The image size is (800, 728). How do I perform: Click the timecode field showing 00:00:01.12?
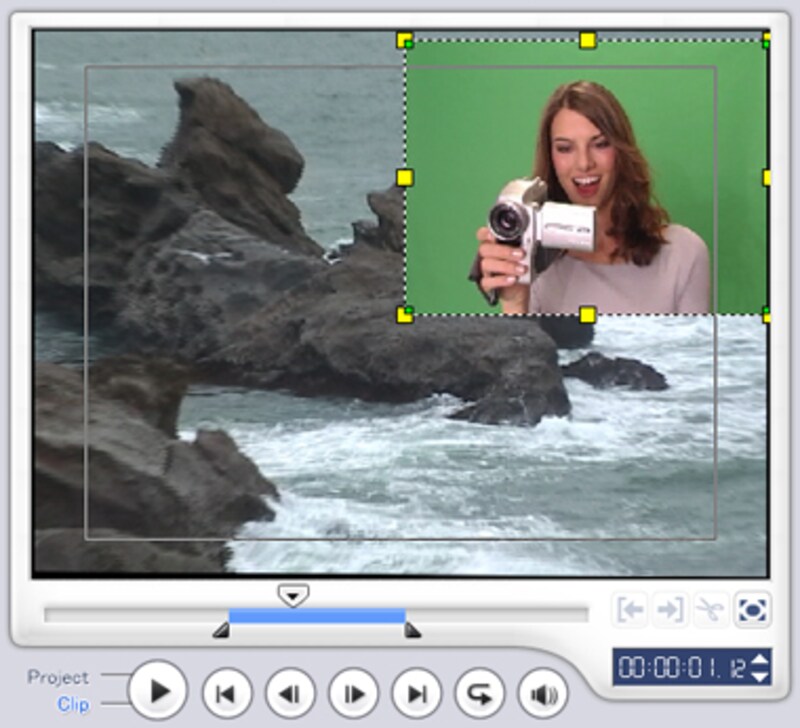(680, 668)
